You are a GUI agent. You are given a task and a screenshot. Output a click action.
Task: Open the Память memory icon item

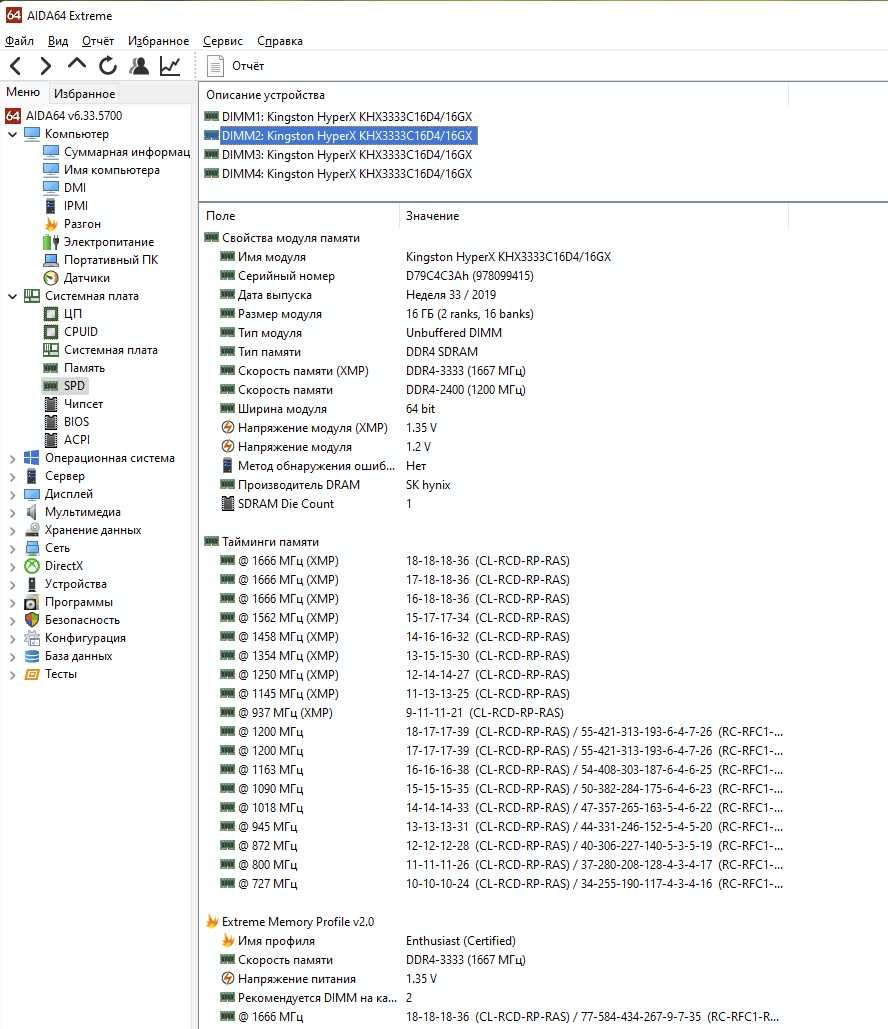pyautogui.click(x=51, y=368)
